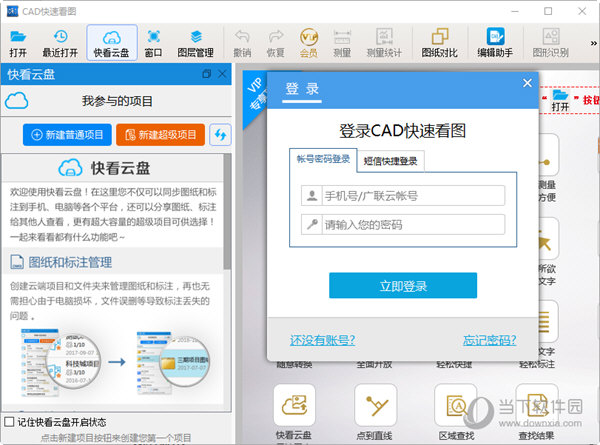Open a file with the 打开 toolbar icon
This screenshot has height=445, width=600.
18,43
